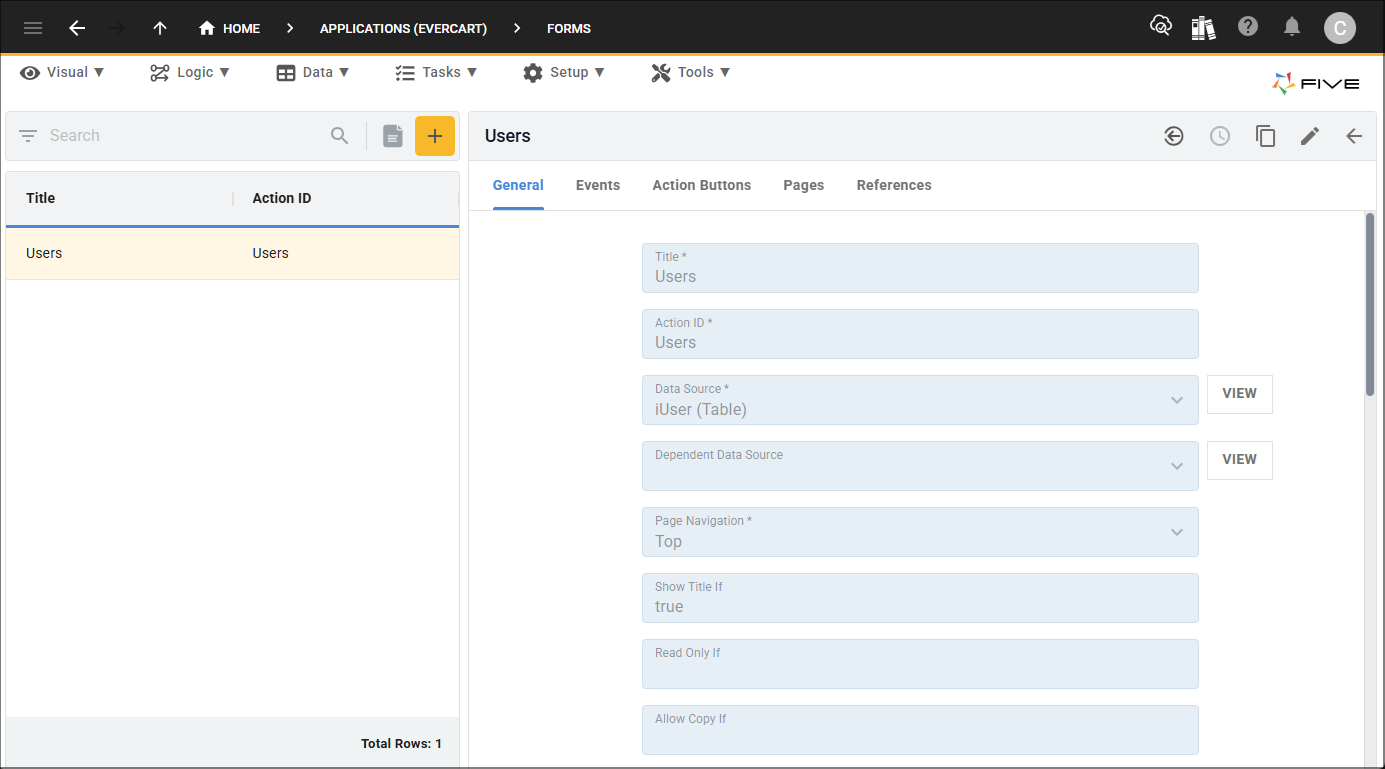Click the vertical scrollbar in form panel

1370,305
